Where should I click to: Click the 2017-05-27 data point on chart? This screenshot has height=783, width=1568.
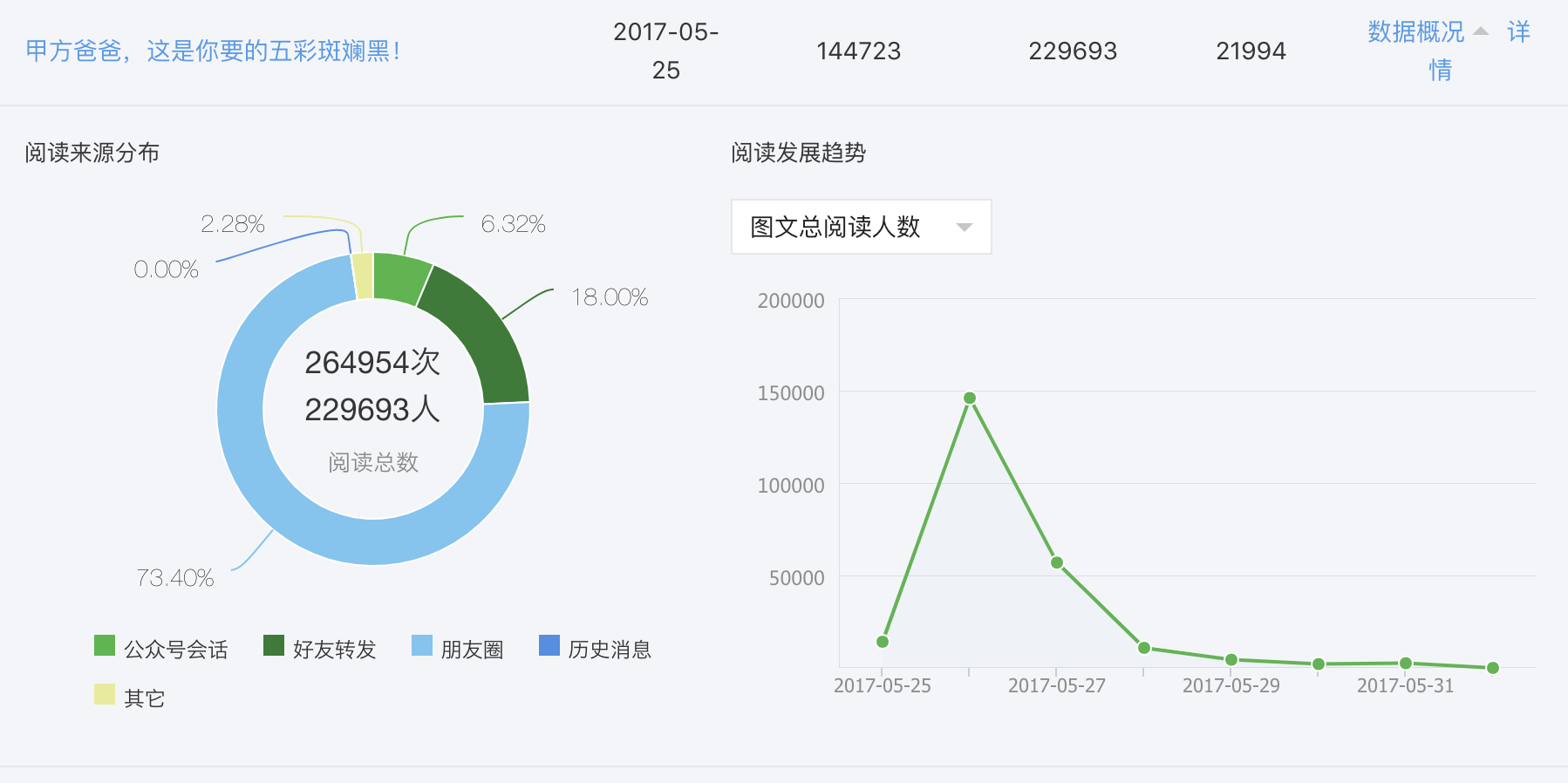tap(1057, 562)
